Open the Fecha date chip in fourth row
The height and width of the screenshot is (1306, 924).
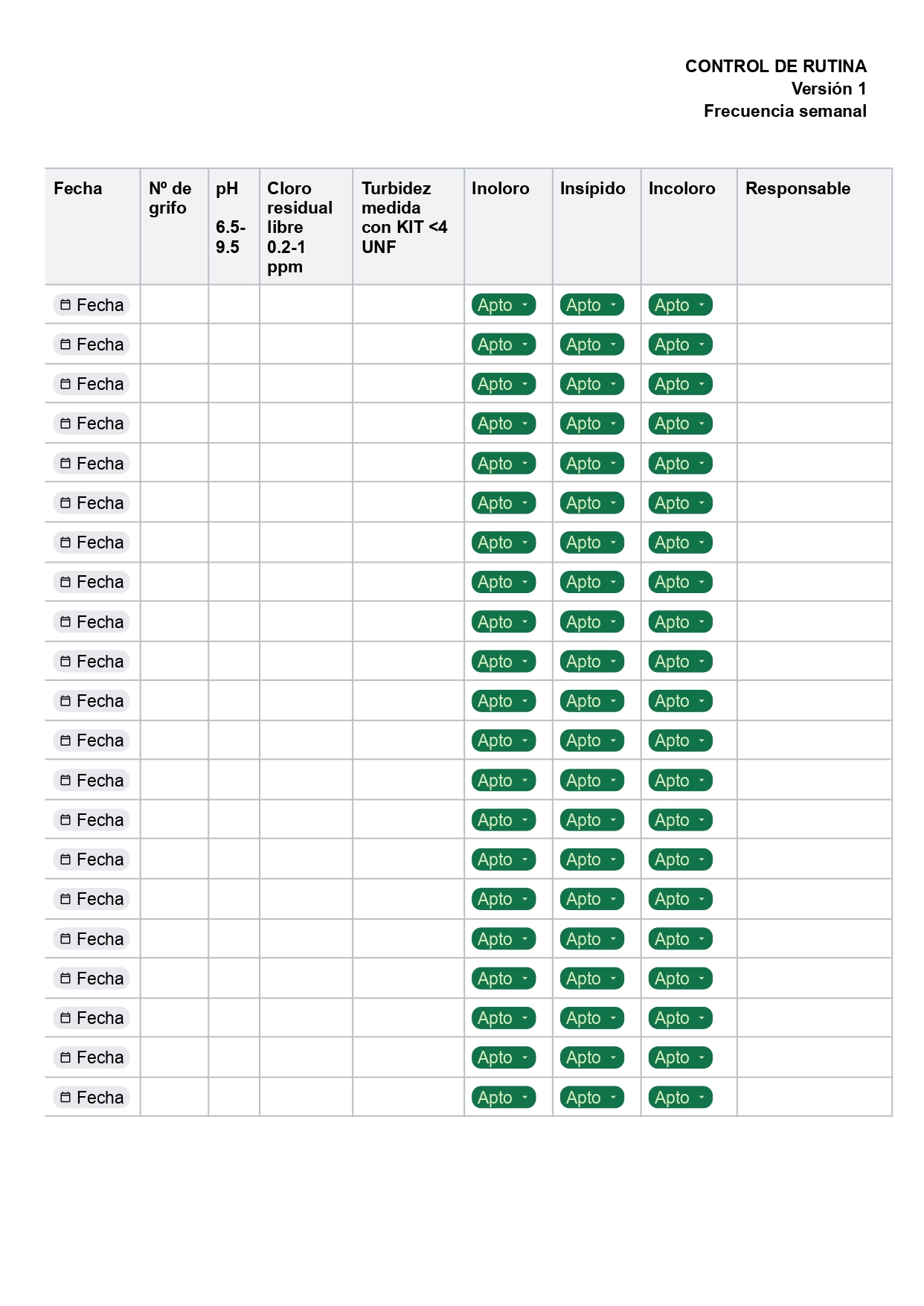pos(92,423)
